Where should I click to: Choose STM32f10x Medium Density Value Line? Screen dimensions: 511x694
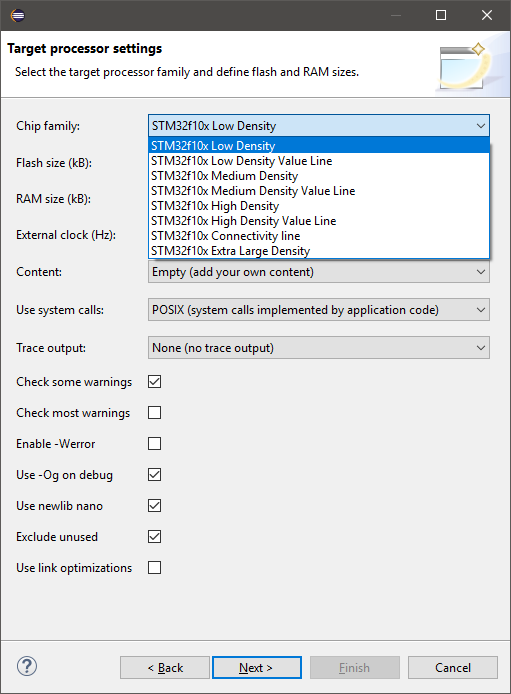(x=319, y=191)
